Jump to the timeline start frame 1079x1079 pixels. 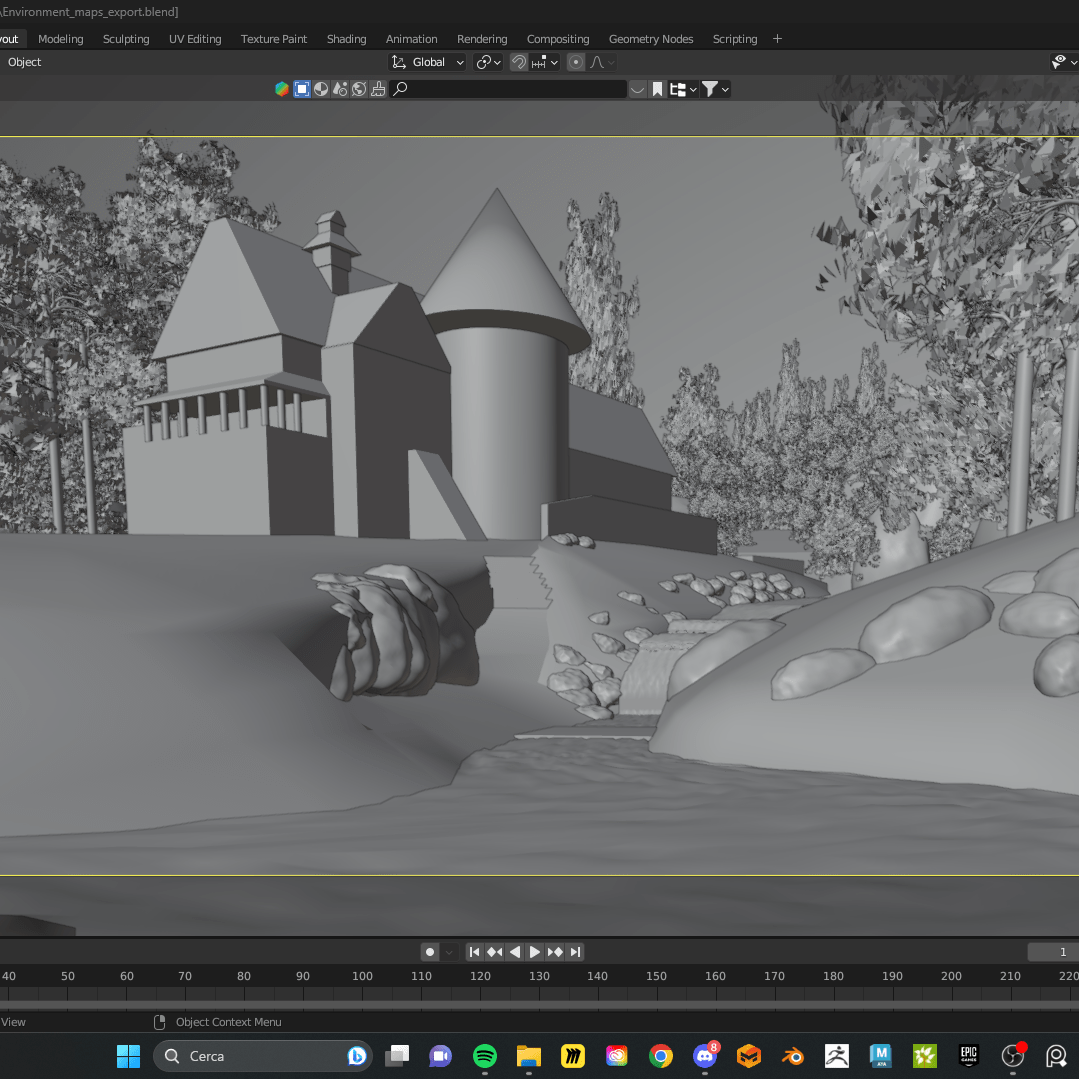pyautogui.click(x=475, y=952)
